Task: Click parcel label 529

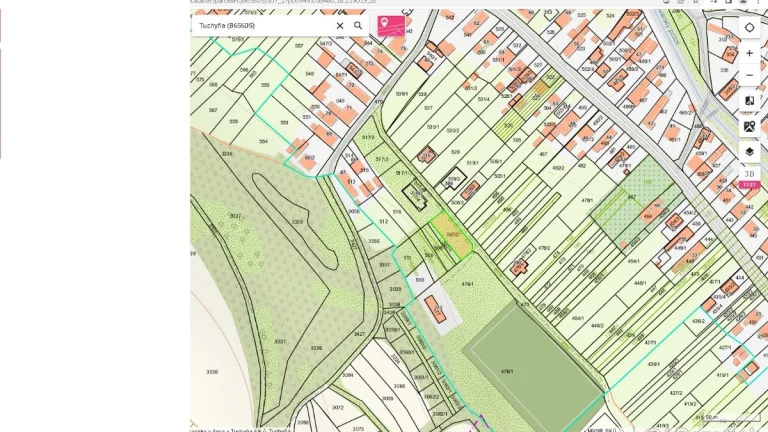Action: click(x=456, y=152)
